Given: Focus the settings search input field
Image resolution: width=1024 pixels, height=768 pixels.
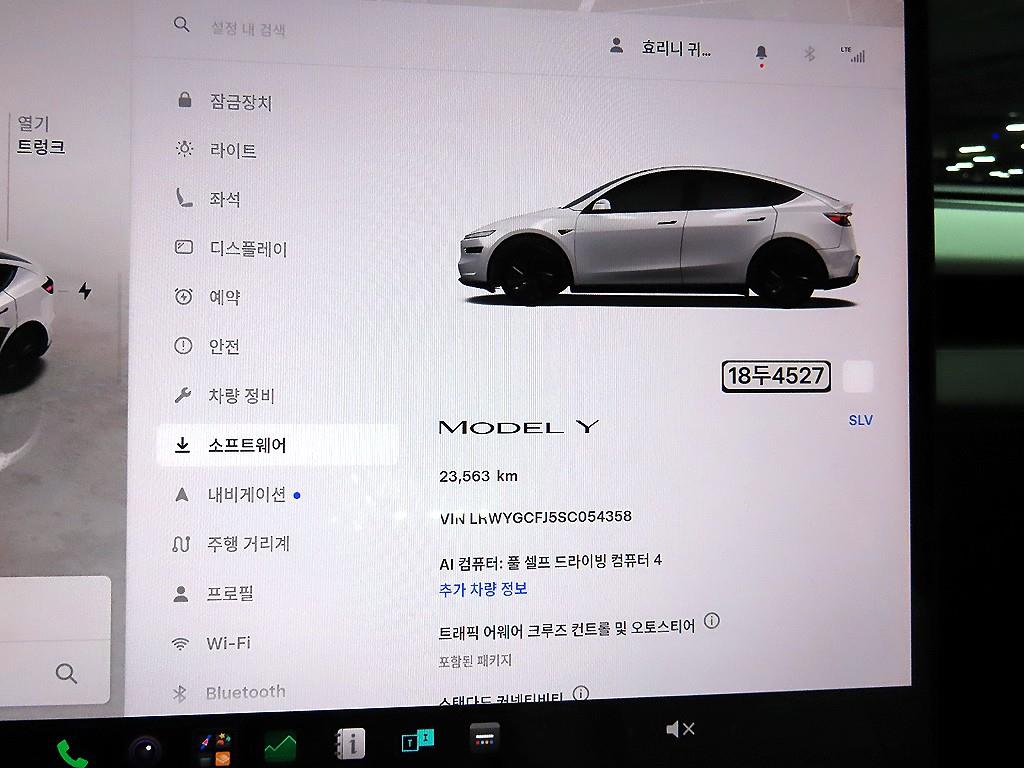Looking at the screenshot, I should (x=248, y=29).
